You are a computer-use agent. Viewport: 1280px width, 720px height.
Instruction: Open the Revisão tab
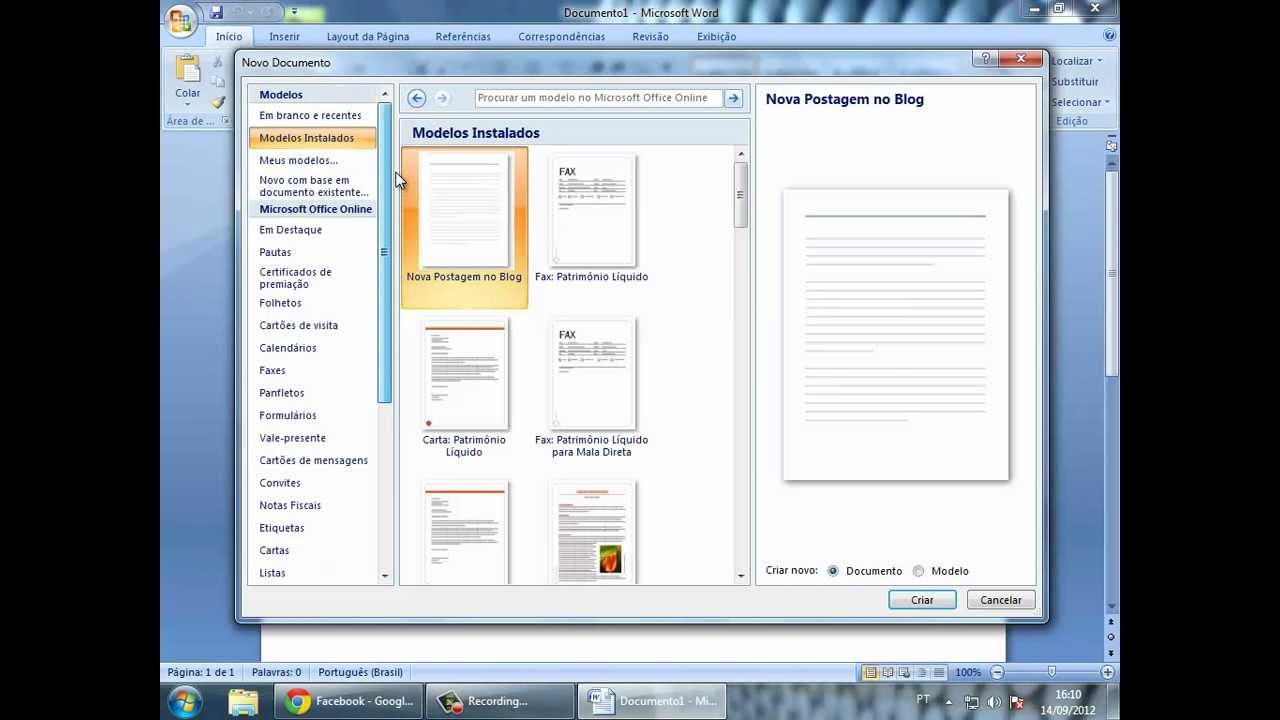tap(650, 37)
